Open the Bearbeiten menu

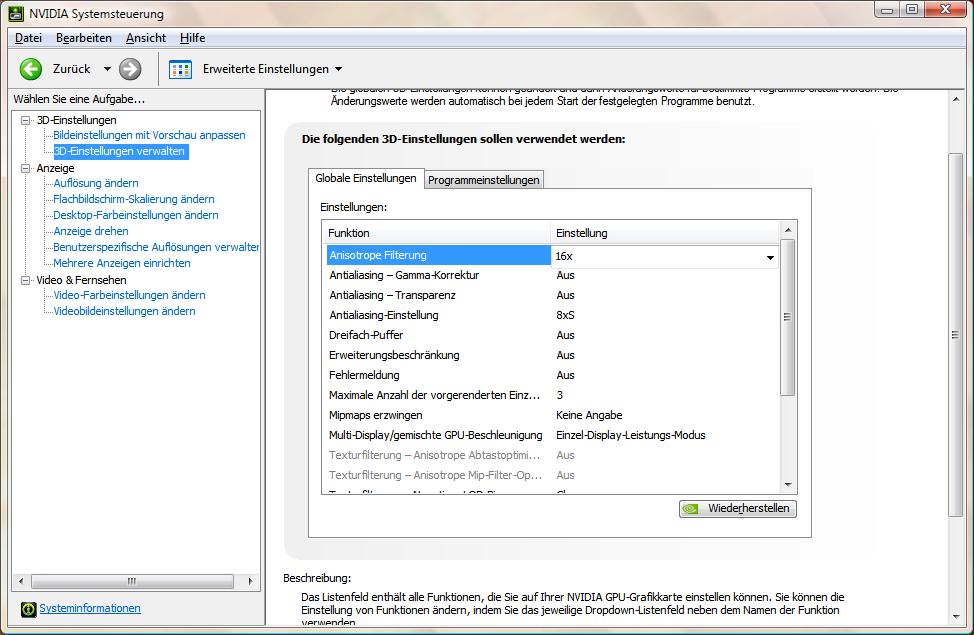click(84, 38)
